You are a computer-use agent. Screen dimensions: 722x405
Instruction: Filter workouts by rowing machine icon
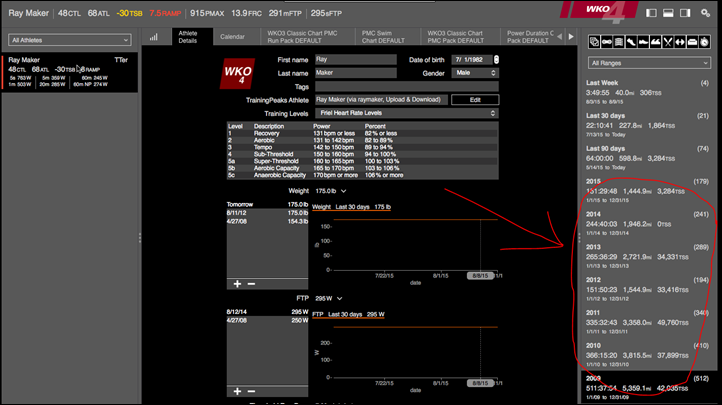(x=692, y=42)
